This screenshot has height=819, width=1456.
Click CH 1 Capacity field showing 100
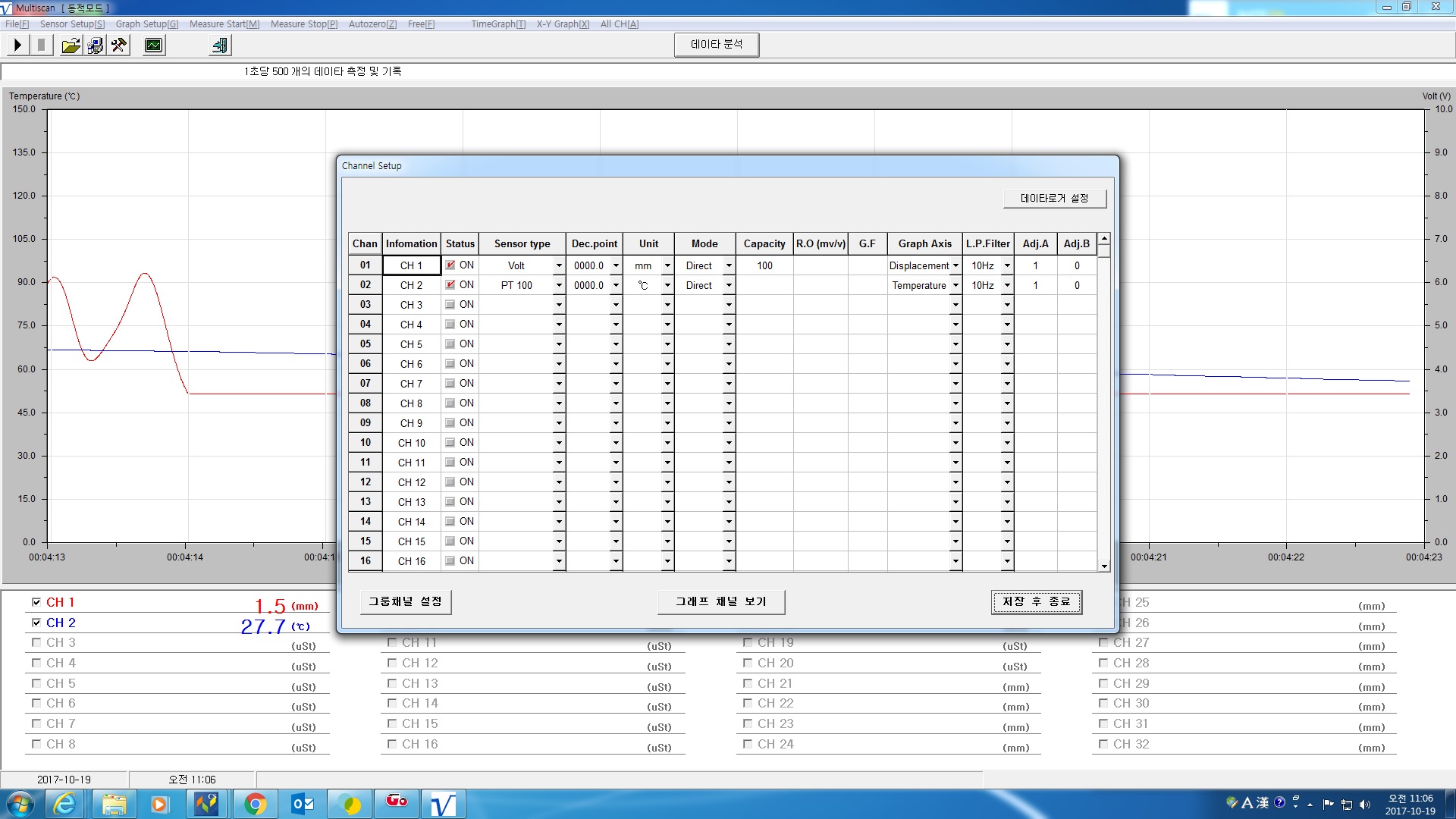click(x=764, y=265)
